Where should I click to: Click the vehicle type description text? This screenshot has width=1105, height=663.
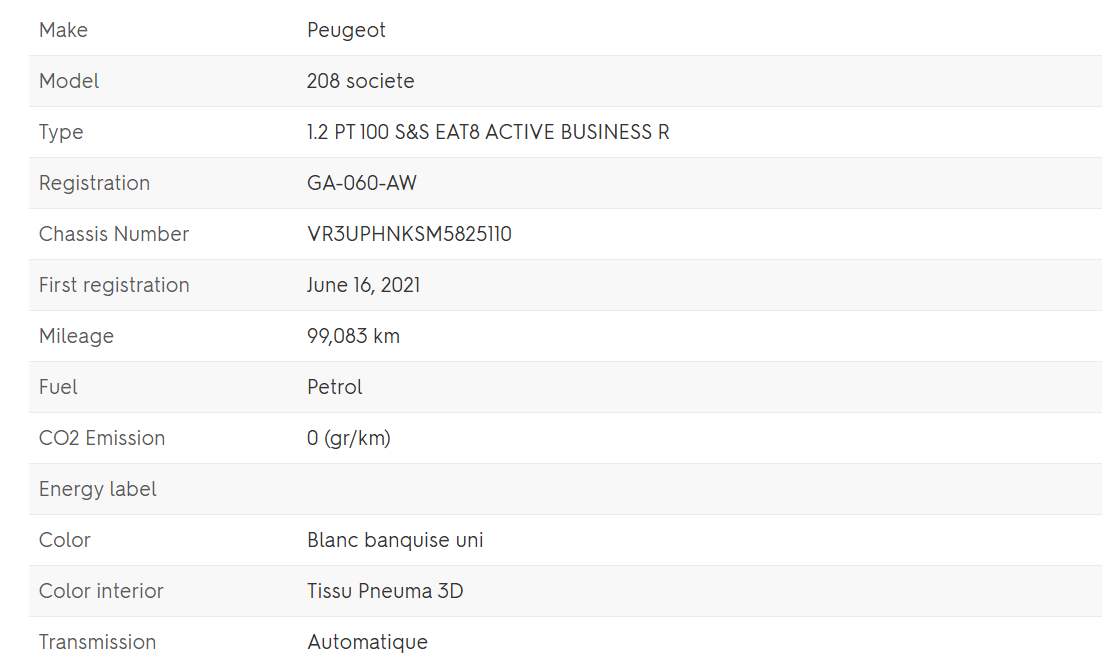tap(488, 132)
